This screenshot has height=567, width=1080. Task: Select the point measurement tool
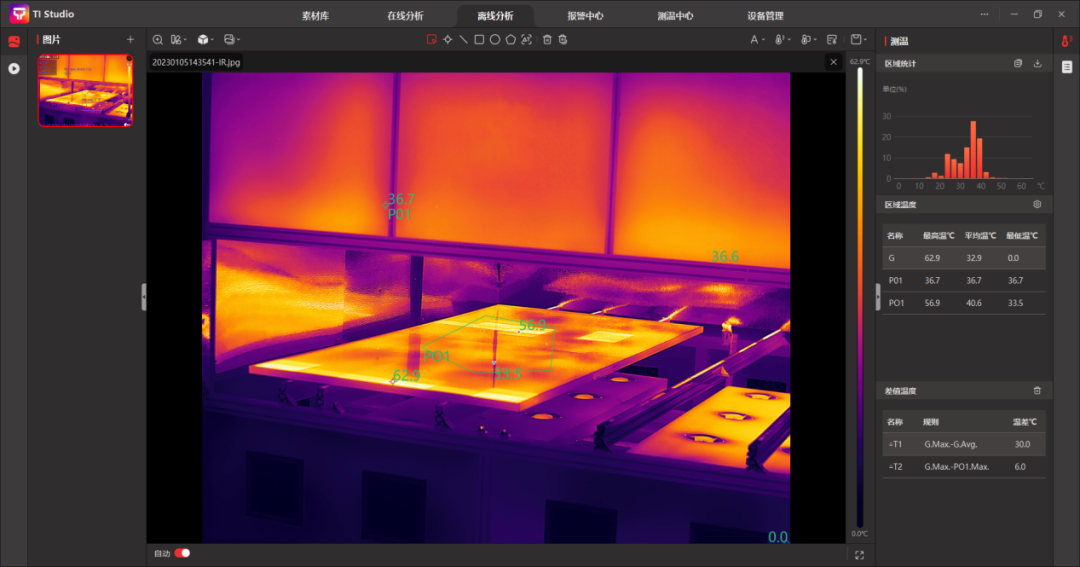[x=447, y=40]
